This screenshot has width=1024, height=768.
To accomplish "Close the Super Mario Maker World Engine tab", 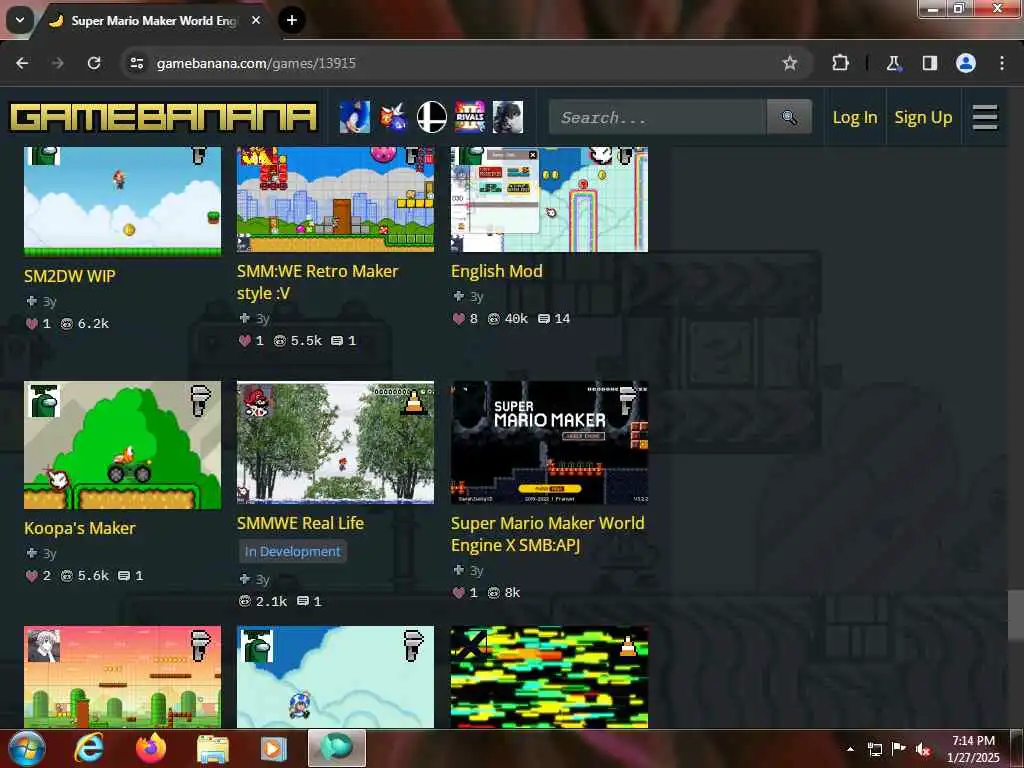I will (256, 20).
